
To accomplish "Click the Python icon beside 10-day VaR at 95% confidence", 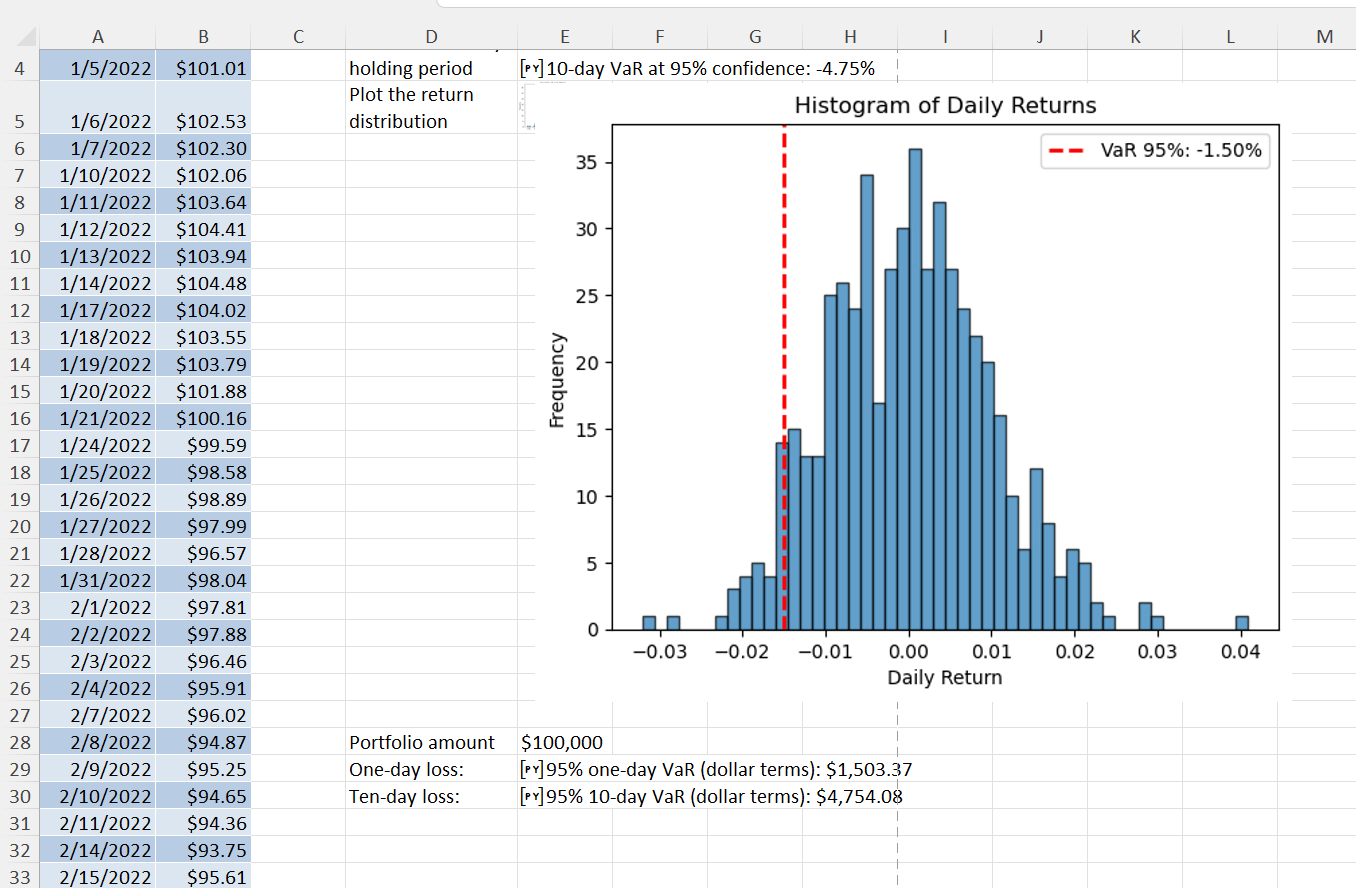I will (x=531, y=69).
